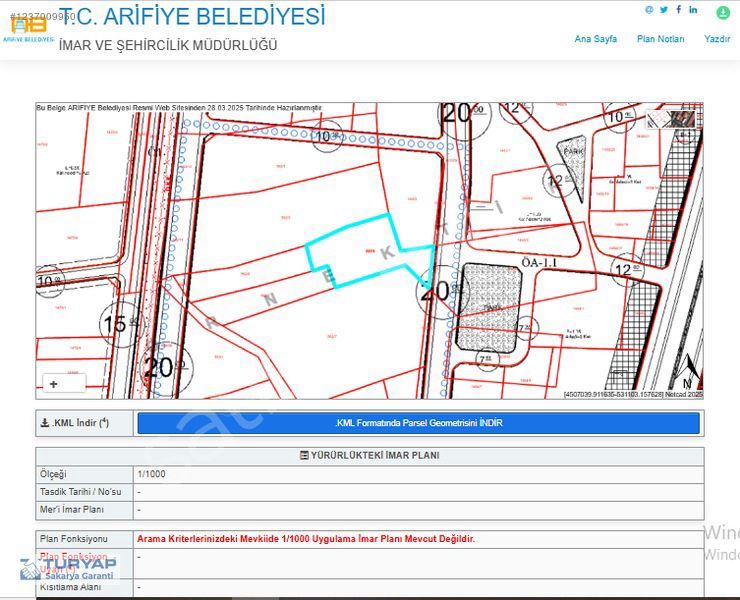Click the map overview thumbnail in top-right corner
The image size is (740, 600).
click(674, 117)
